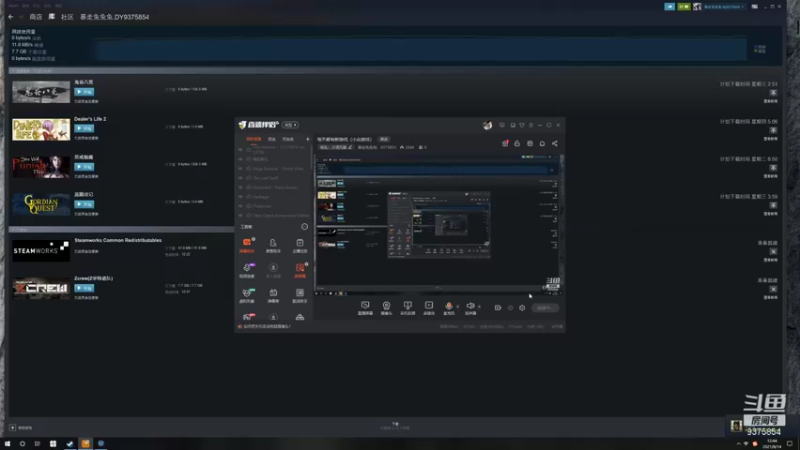
Task: Toggle visibility eye for The Last Spell source
Action: 241,178
